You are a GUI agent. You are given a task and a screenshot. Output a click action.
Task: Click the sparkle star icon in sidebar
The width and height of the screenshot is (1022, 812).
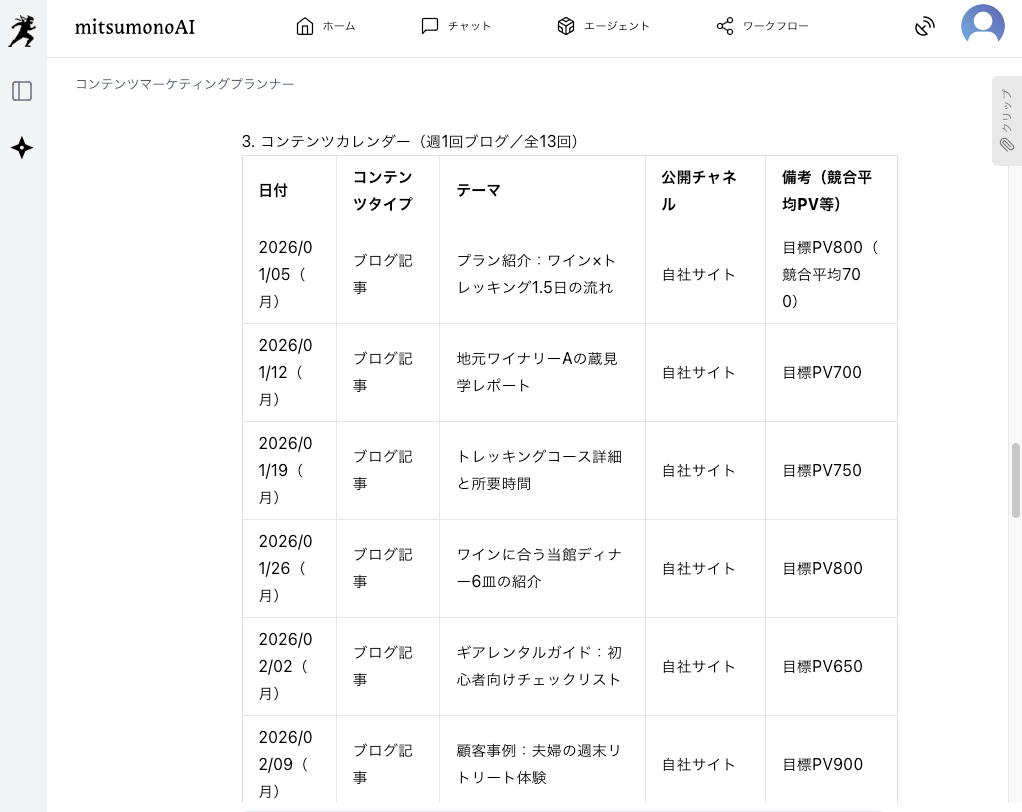(22, 148)
